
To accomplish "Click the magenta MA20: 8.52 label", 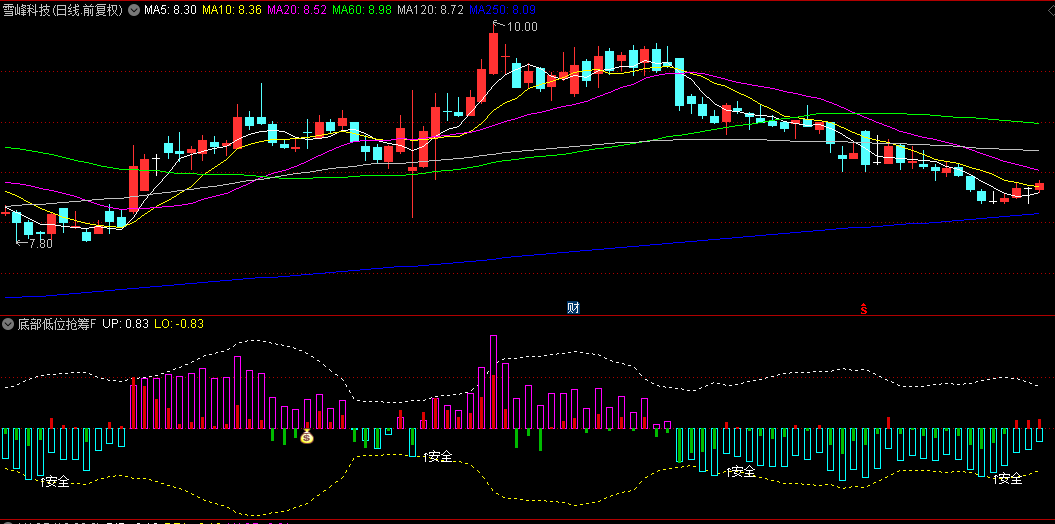I will [x=297, y=9].
